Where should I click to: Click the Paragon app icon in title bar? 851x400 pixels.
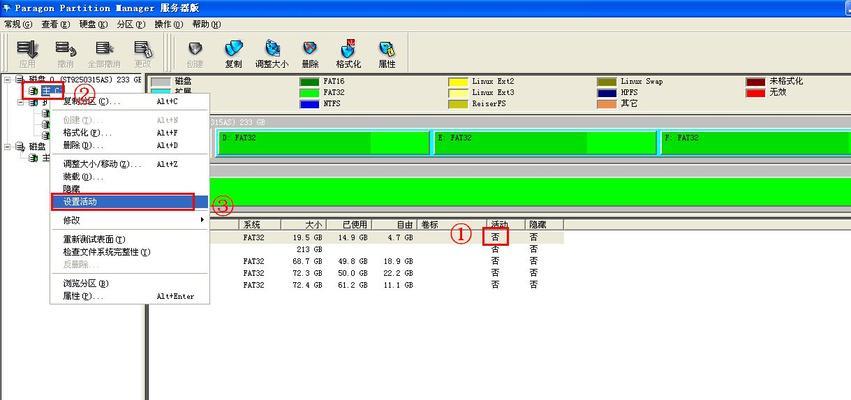tap(7, 8)
